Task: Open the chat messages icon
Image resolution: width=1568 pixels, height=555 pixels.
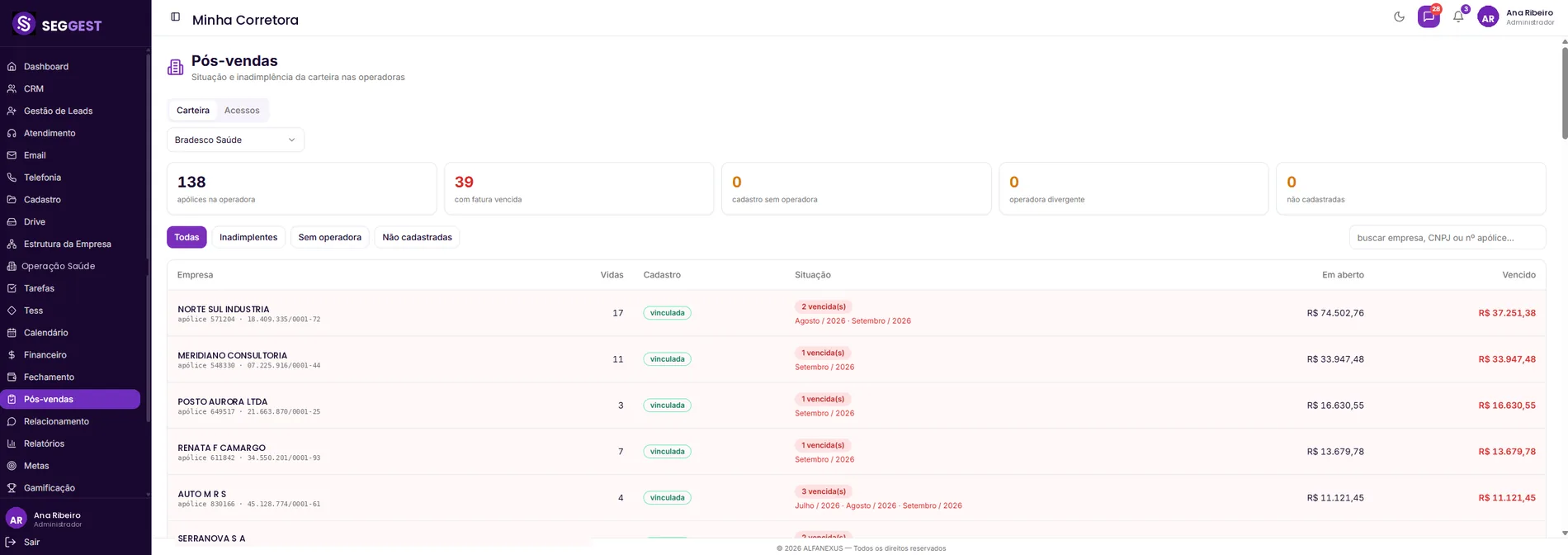Action: coord(1429,17)
